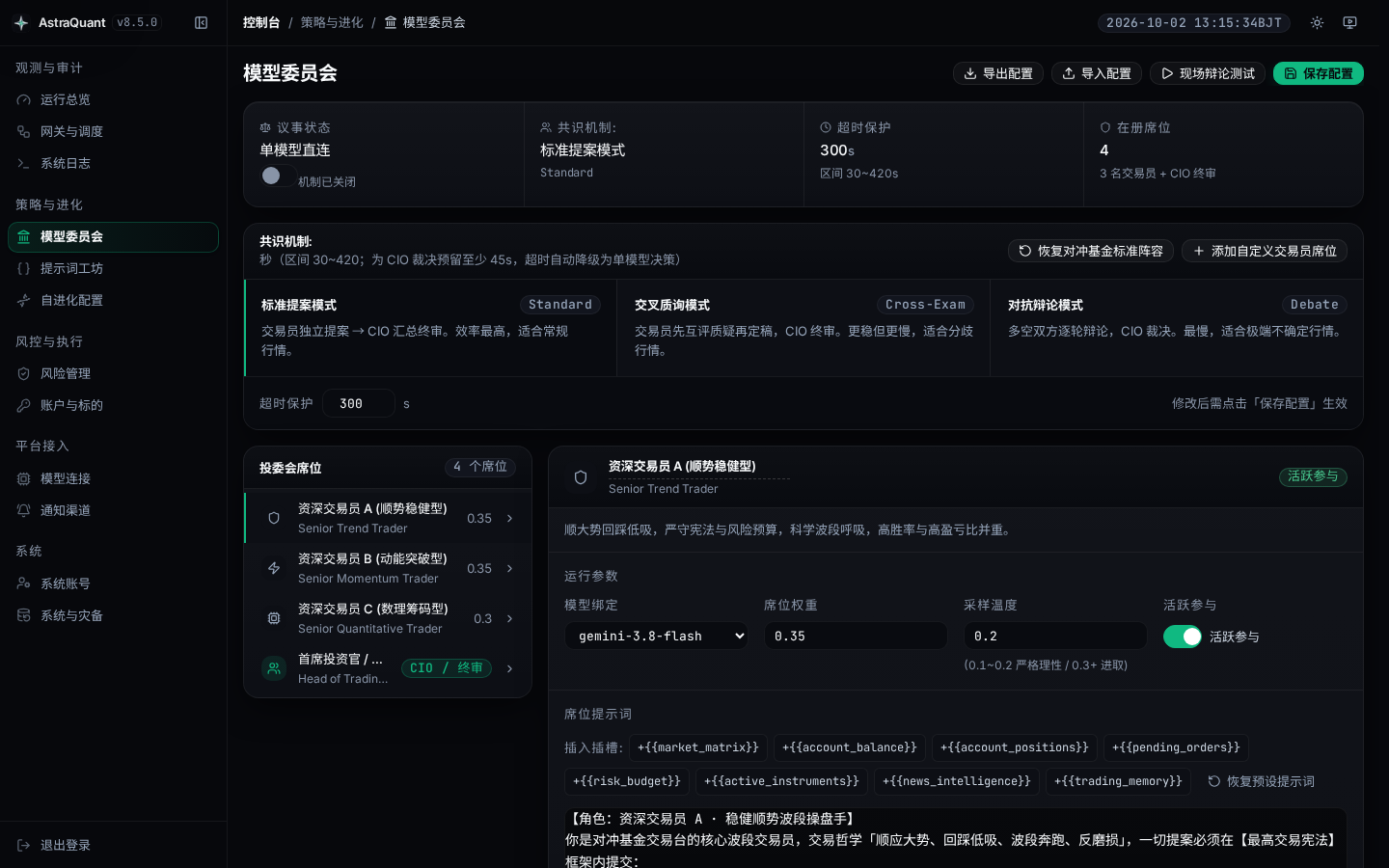
Task: Click the 超时保护 clock icon
Action: pos(826,127)
